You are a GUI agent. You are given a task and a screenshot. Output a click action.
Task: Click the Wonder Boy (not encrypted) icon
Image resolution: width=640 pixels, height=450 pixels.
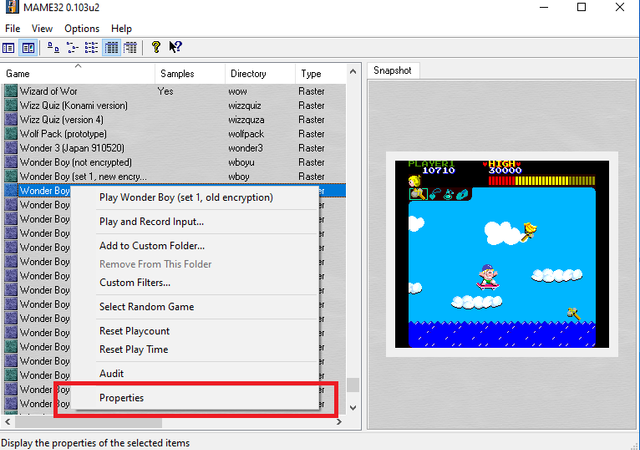pos(11,162)
